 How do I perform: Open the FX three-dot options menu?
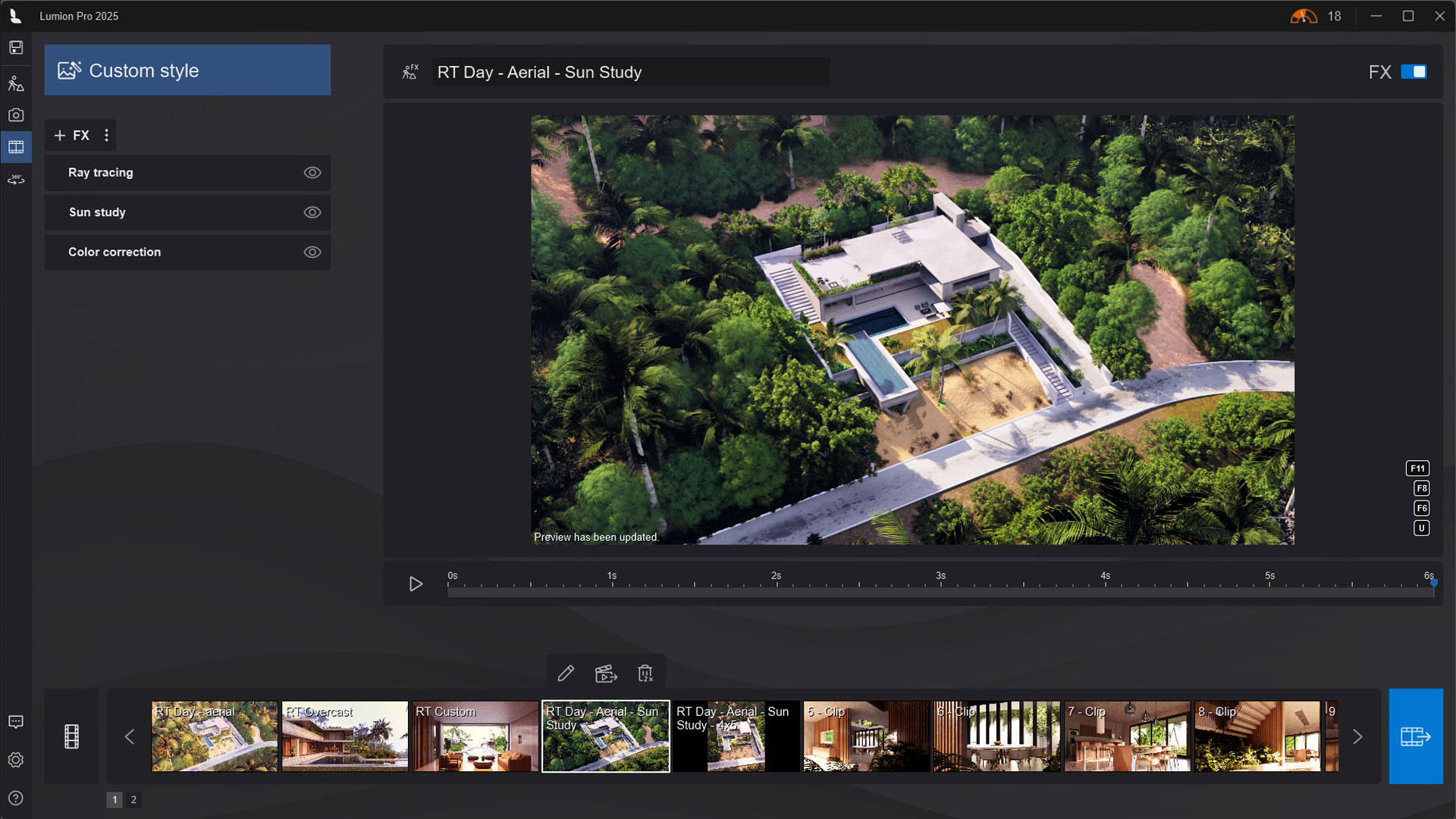pyautogui.click(x=106, y=136)
